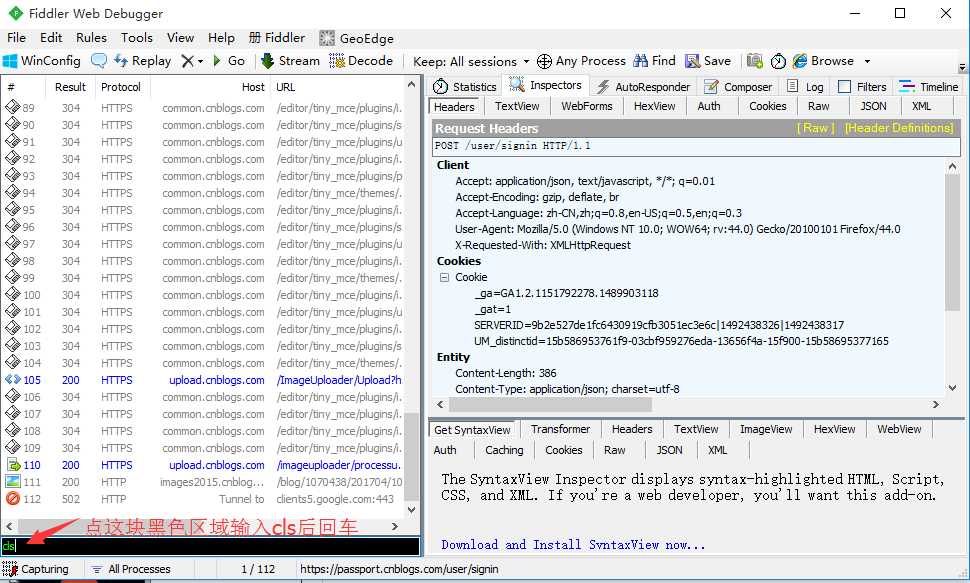Screen dimensions: 970x583
Task: Select session 111 image icon
Action: click(x=13, y=482)
